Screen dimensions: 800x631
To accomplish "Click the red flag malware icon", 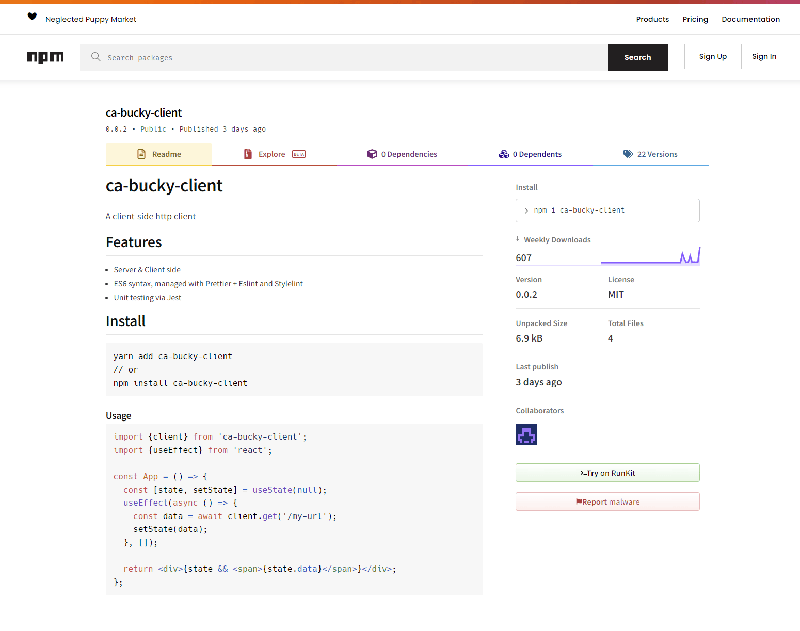I will point(579,501).
